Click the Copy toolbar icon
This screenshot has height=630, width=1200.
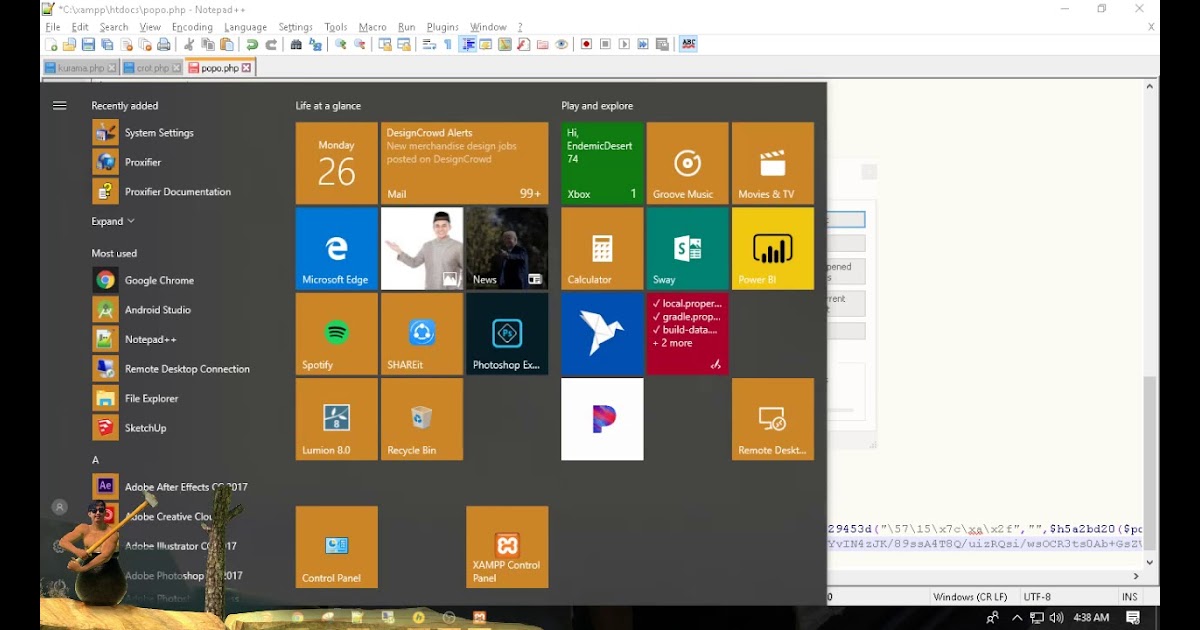(208, 44)
